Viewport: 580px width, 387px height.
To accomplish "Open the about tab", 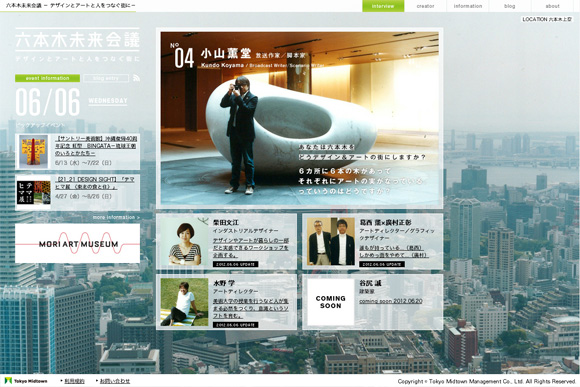I will click(552, 6).
